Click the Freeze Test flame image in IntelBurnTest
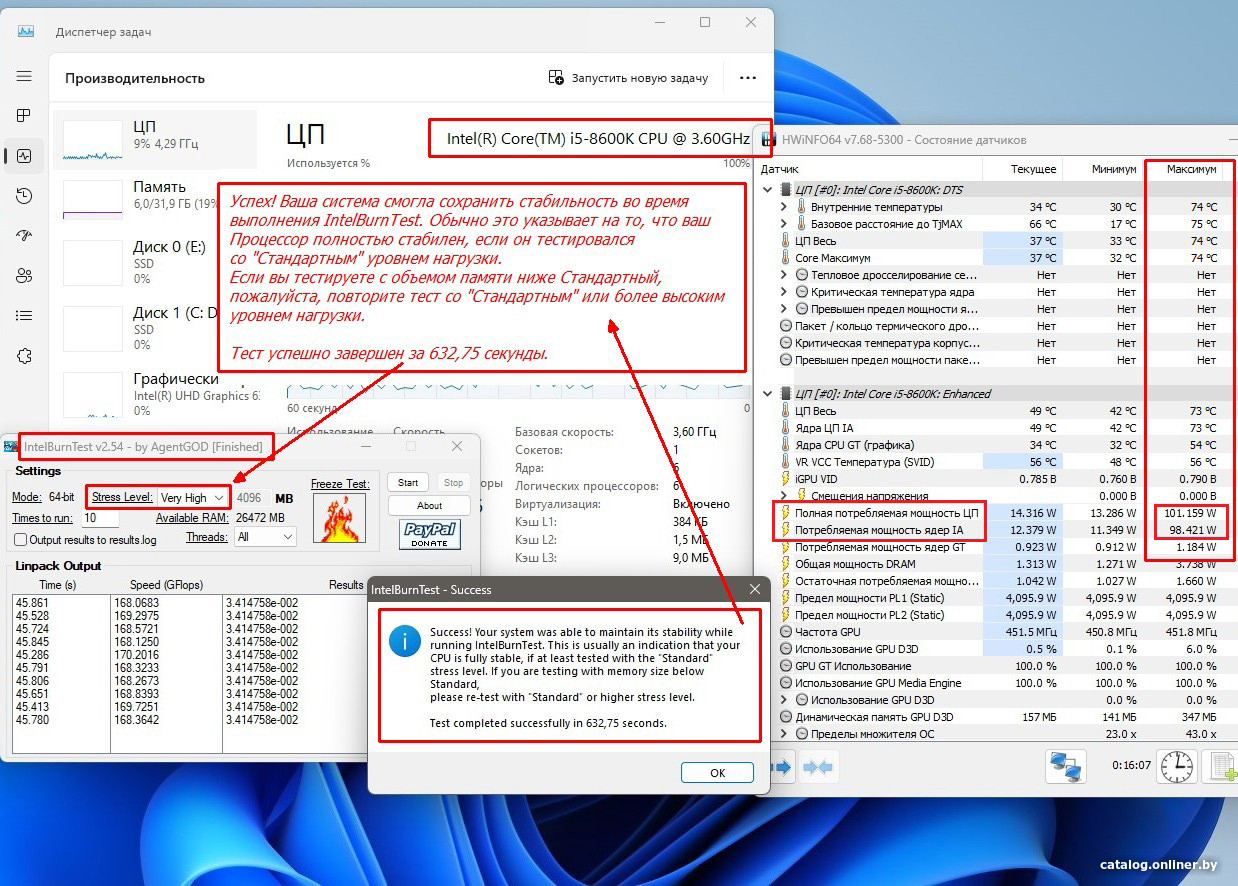 click(x=340, y=520)
